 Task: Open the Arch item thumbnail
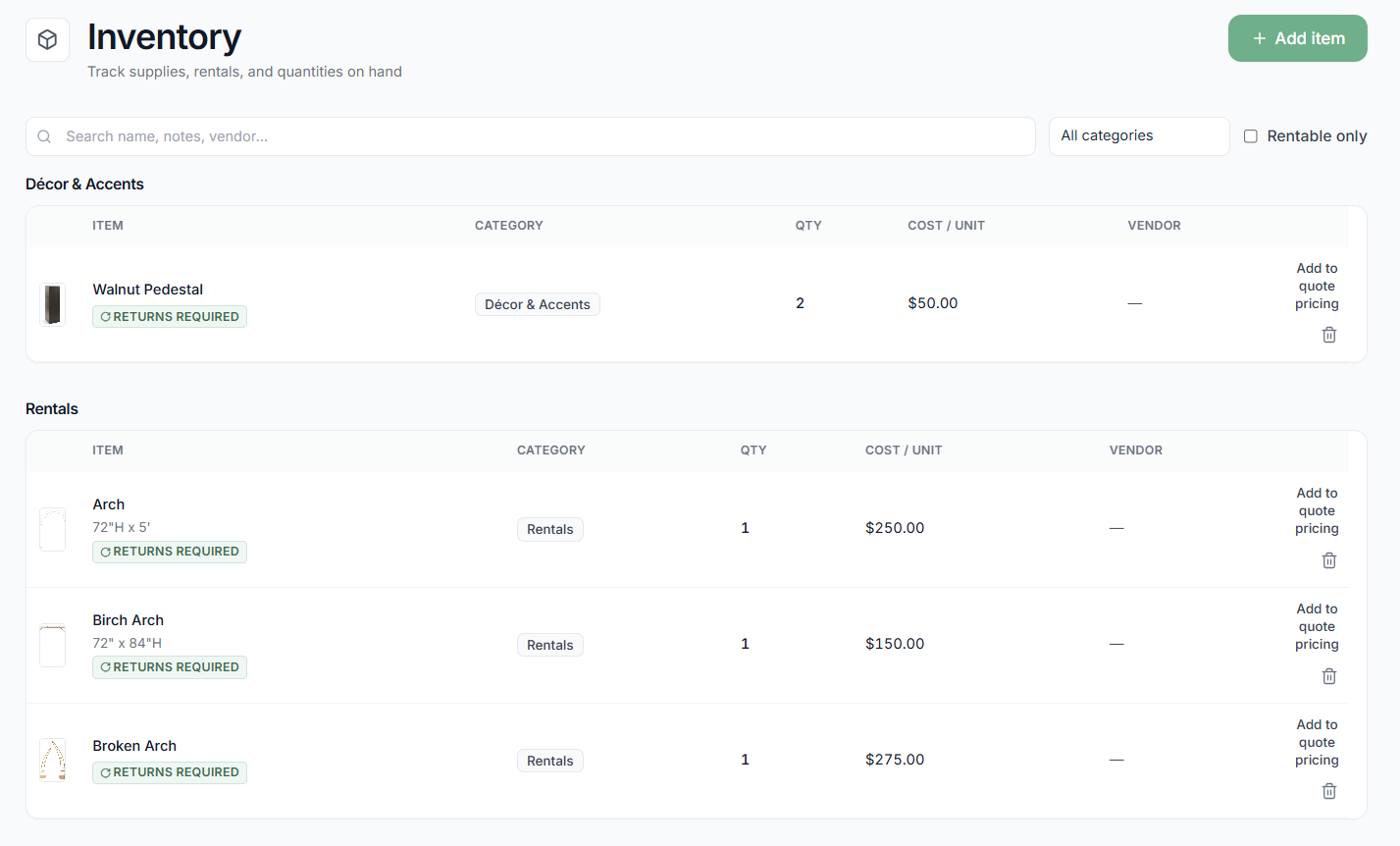(52, 529)
